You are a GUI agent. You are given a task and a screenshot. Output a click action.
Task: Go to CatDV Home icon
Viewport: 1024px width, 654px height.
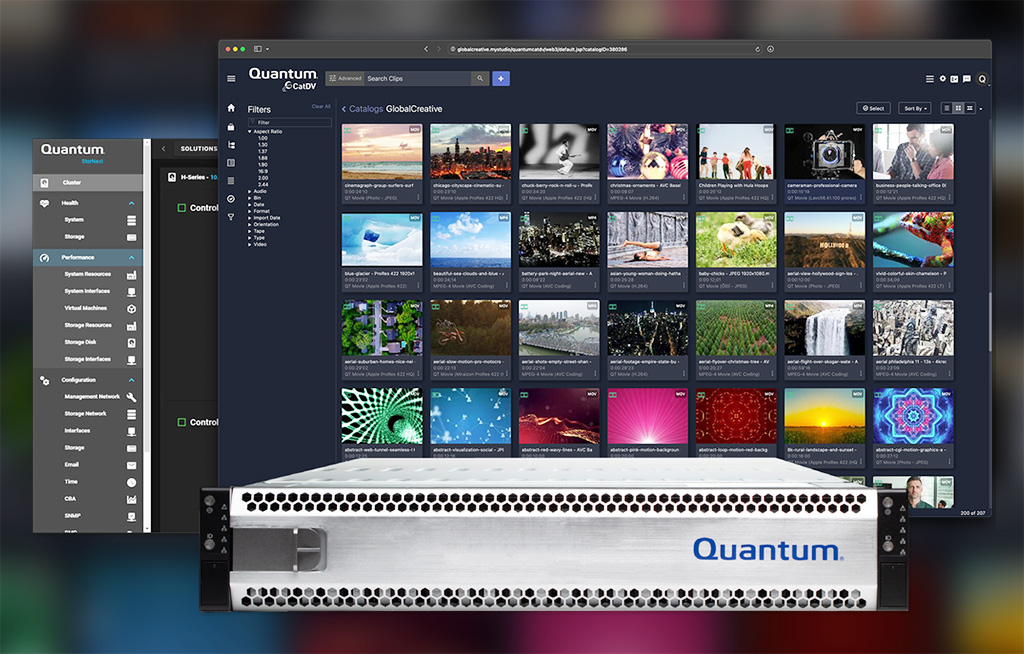click(231, 108)
